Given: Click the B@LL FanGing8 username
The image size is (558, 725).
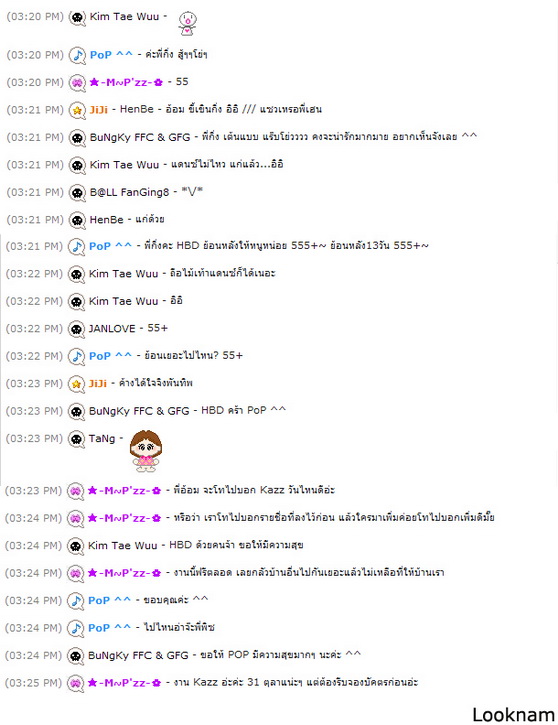Looking at the screenshot, I should [129, 192].
